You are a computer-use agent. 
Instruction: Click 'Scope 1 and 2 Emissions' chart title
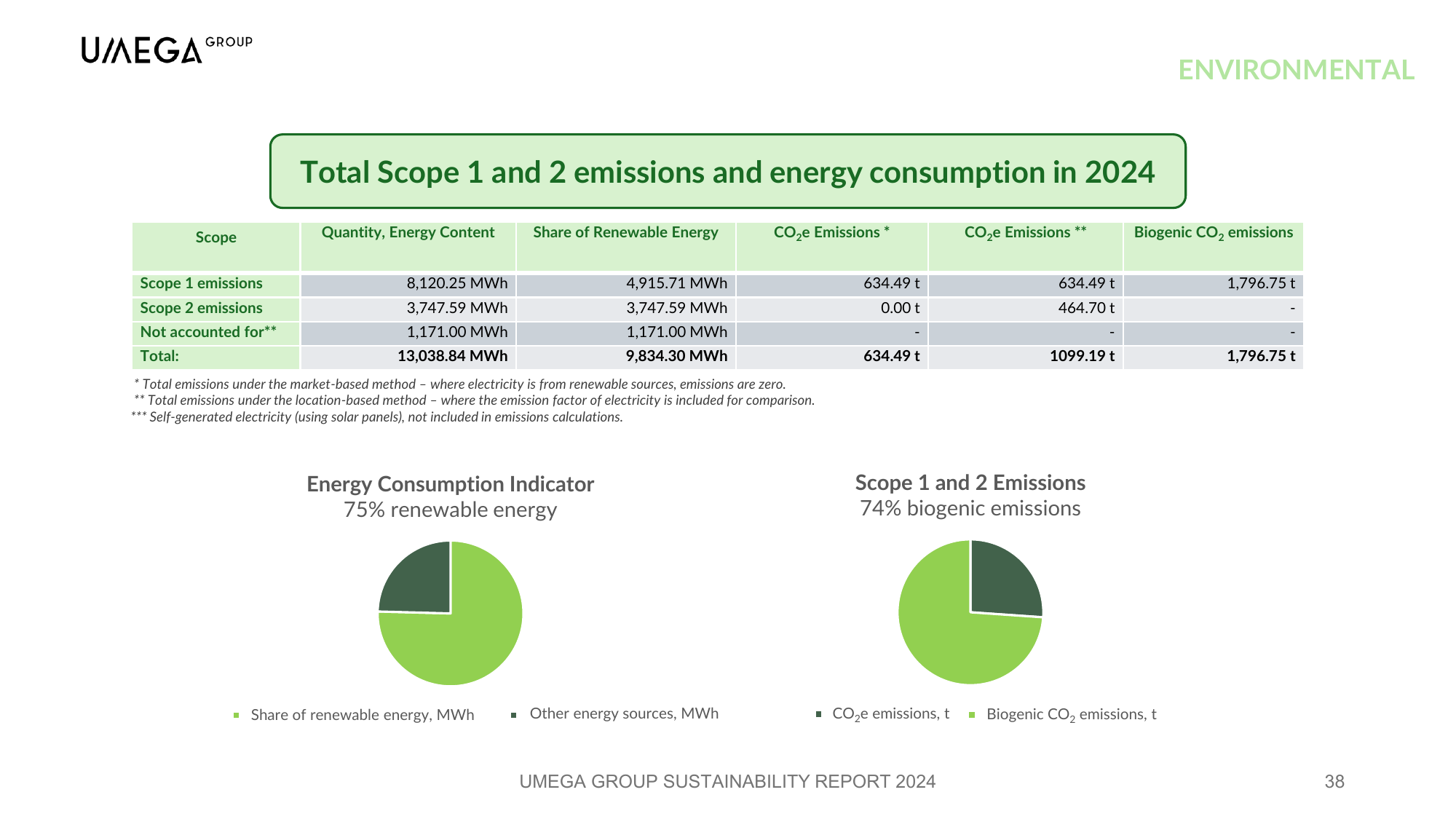coord(970,483)
